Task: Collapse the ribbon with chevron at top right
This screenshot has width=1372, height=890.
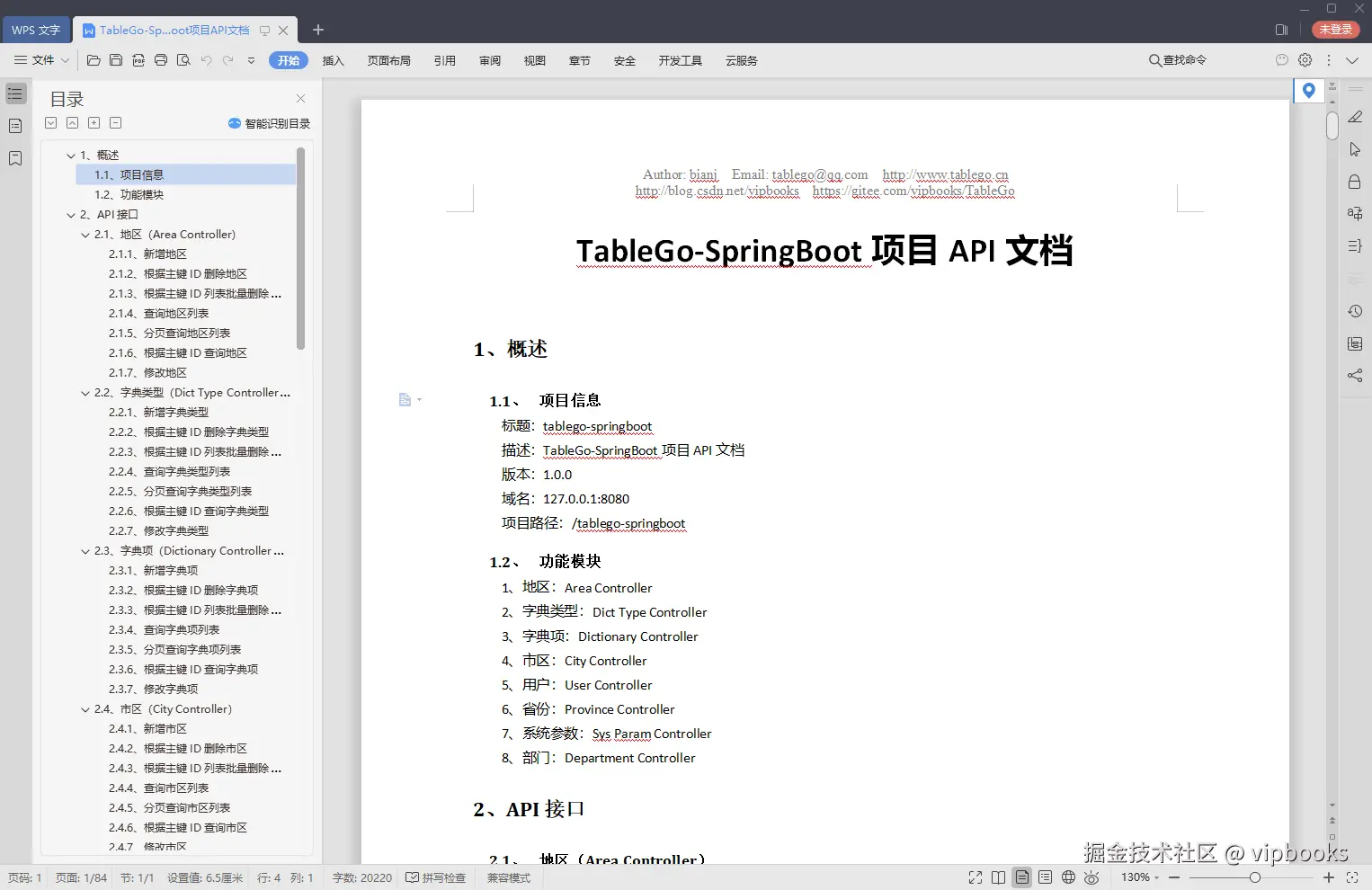Action: click(1352, 60)
